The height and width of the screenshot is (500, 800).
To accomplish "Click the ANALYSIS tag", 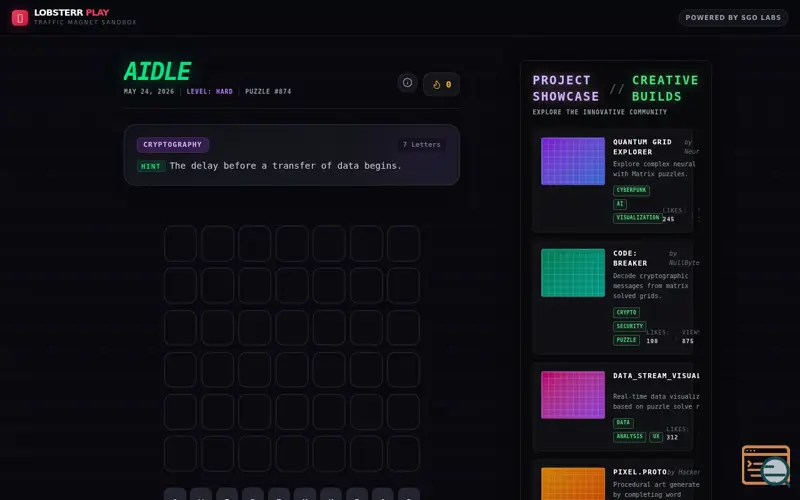I will tap(629, 437).
